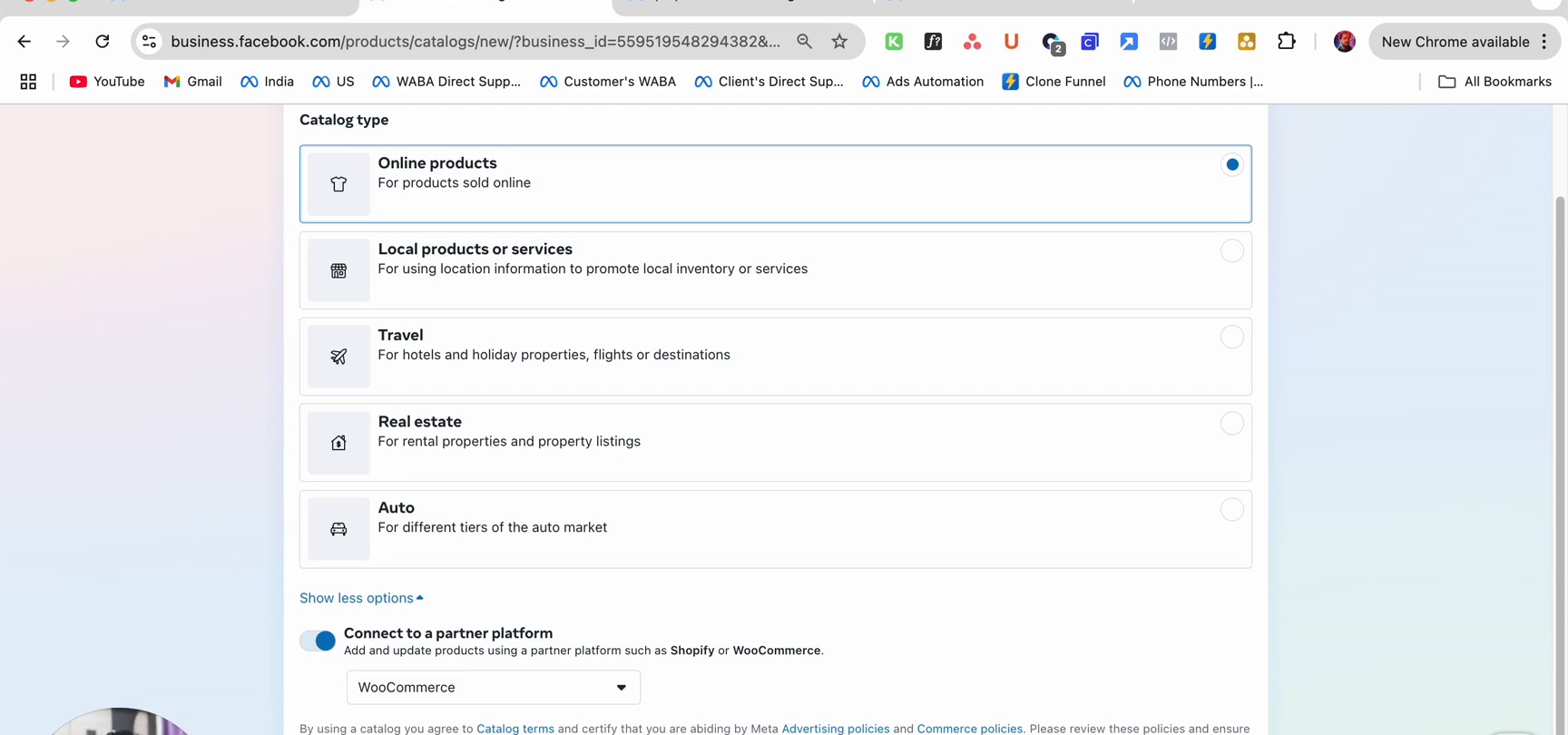1568x735 pixels.
Task: Open the Clone Funnel bookmark
Action: [x=1053, y=82]
